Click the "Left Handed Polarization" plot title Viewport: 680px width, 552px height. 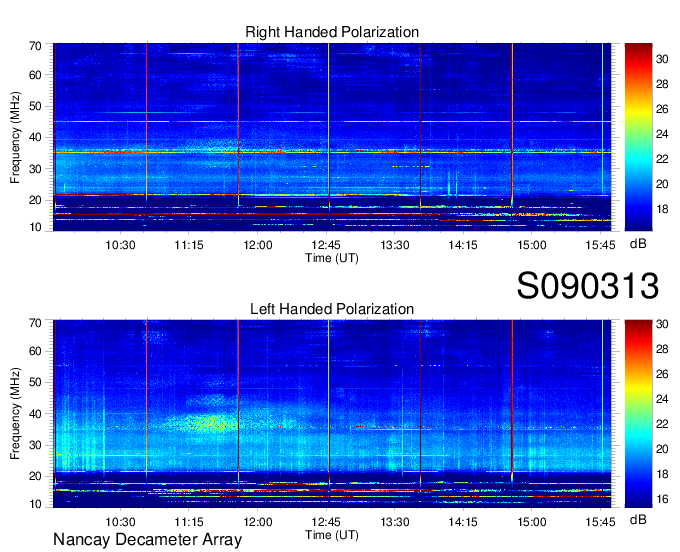[x=332, y=309]
